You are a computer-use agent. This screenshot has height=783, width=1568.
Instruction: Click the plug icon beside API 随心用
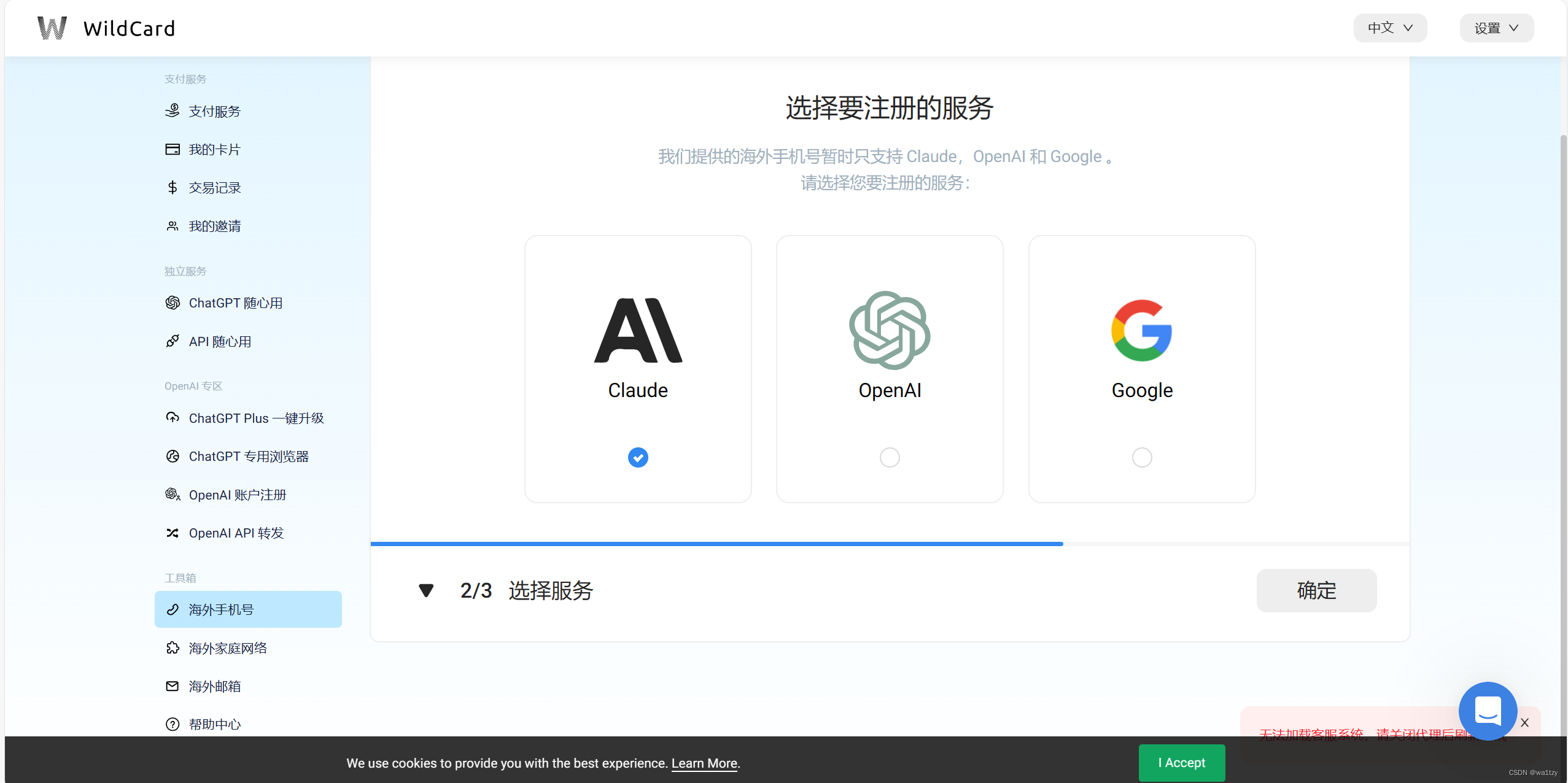[173, 341]
